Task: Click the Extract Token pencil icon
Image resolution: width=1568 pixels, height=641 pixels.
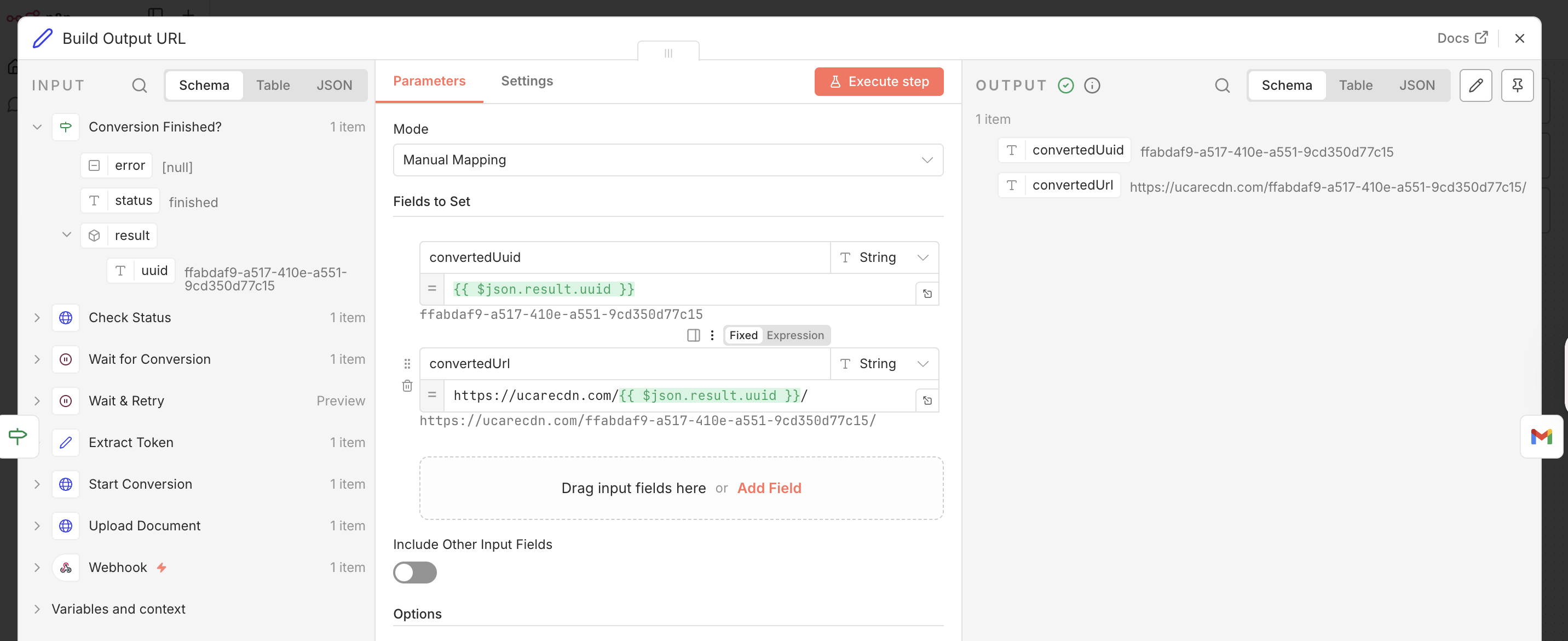Action: [66, 442]
